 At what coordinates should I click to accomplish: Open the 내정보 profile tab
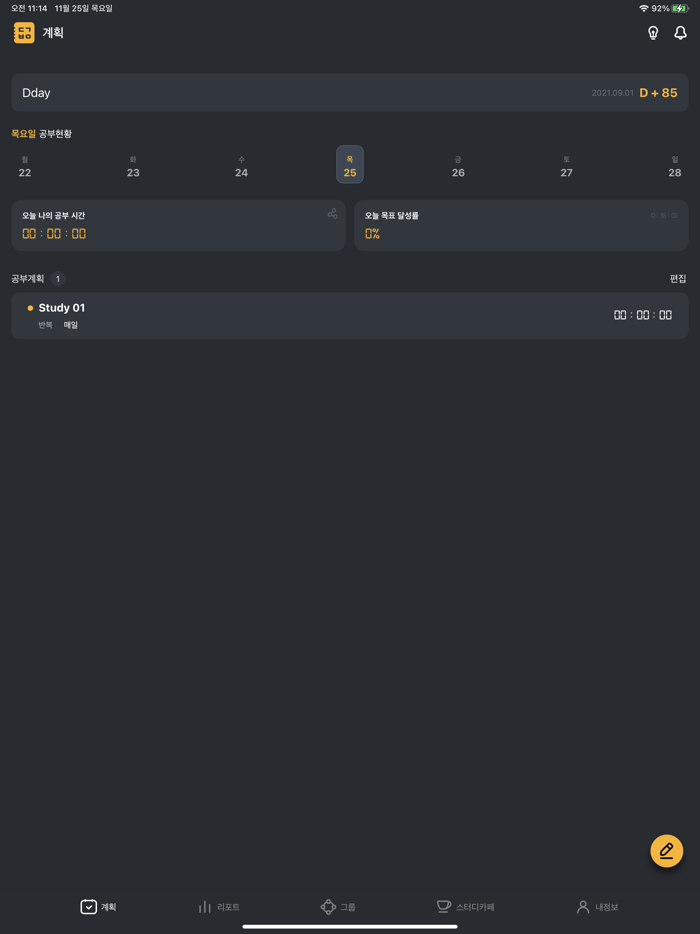pyautogui.click(x=597, y=907)
